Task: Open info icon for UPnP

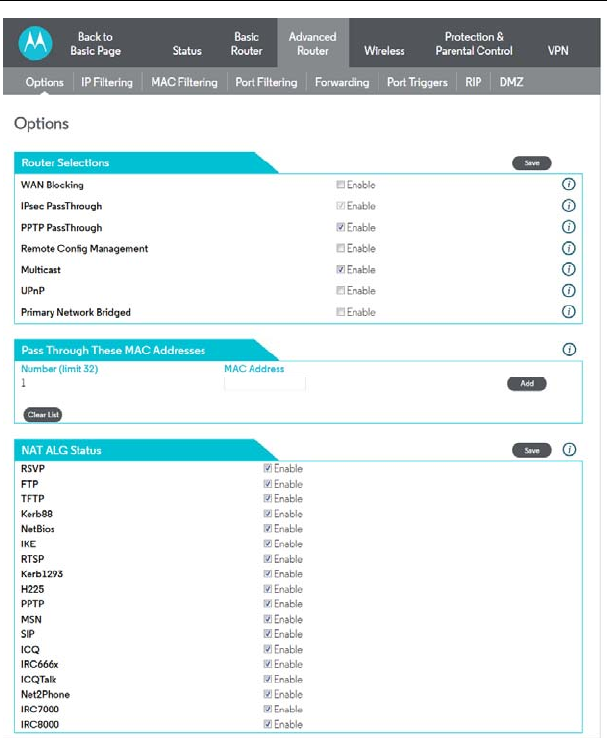Action: (x=568, y=290)
